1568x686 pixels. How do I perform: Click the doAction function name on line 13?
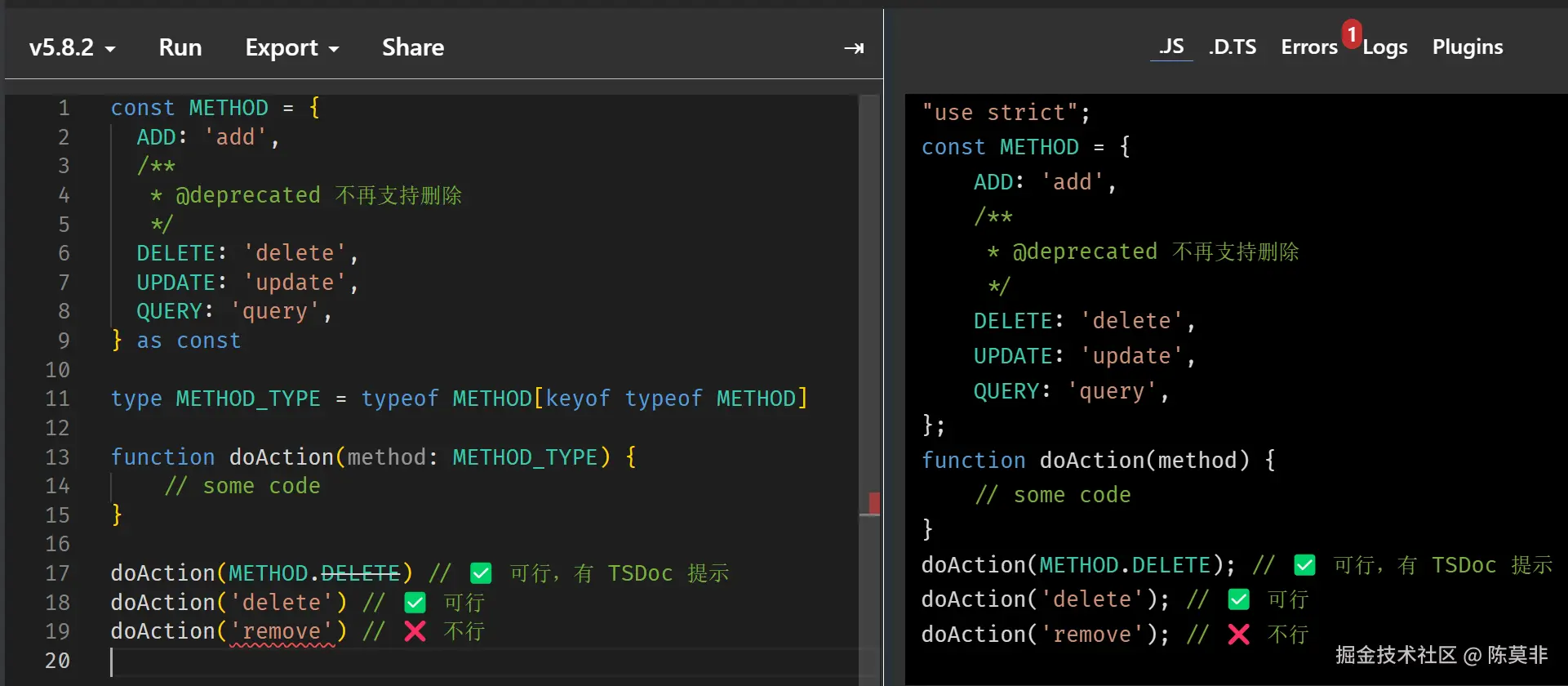(282, 457)
